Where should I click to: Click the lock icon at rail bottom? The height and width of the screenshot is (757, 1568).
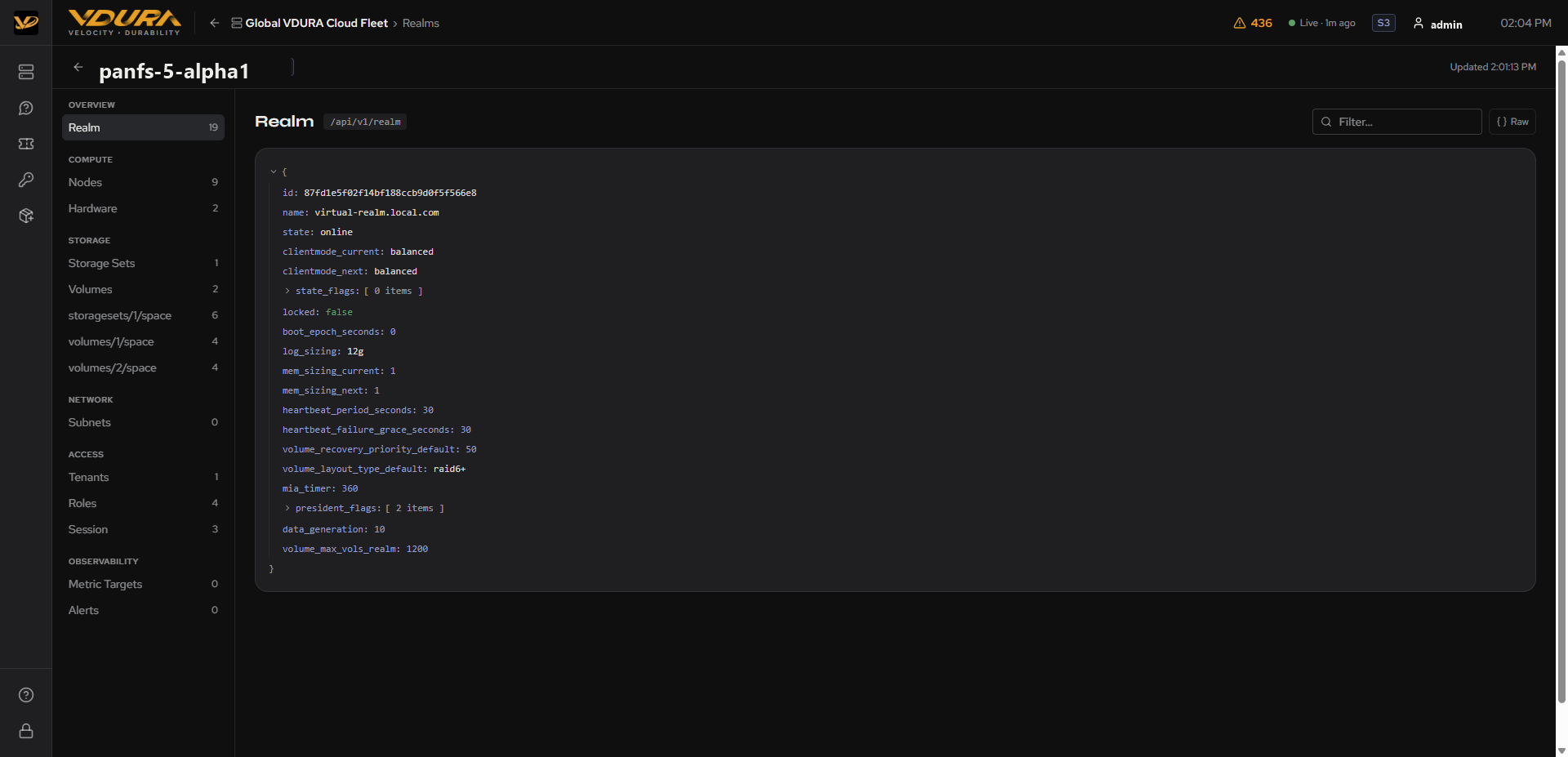click(26, 731)
